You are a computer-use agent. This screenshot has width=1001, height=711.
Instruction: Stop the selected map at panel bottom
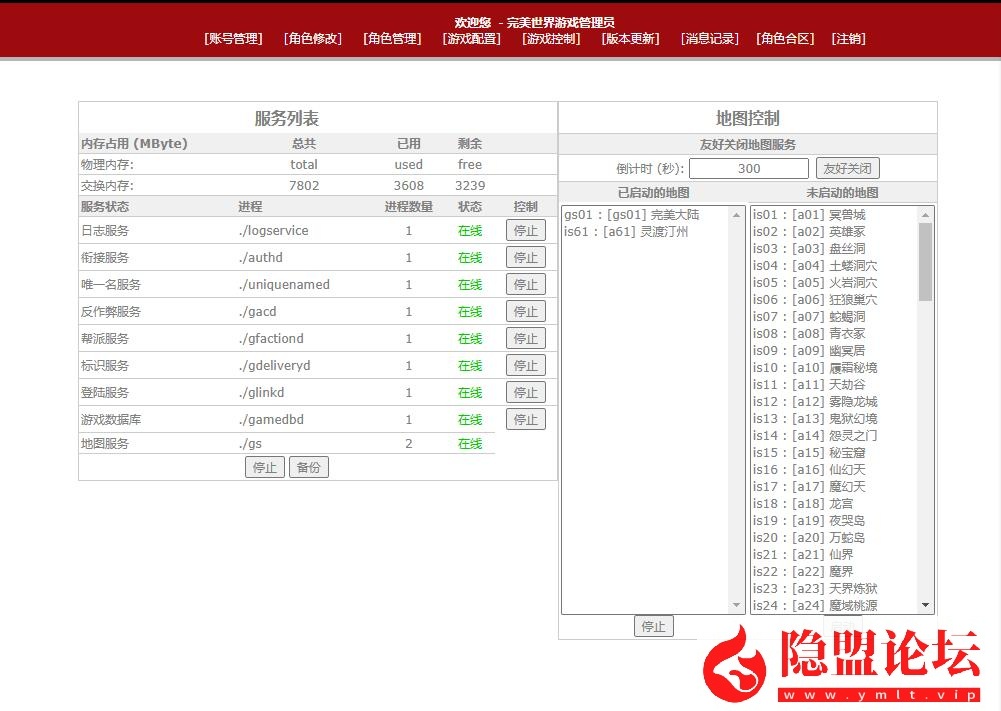click(654, 626)
